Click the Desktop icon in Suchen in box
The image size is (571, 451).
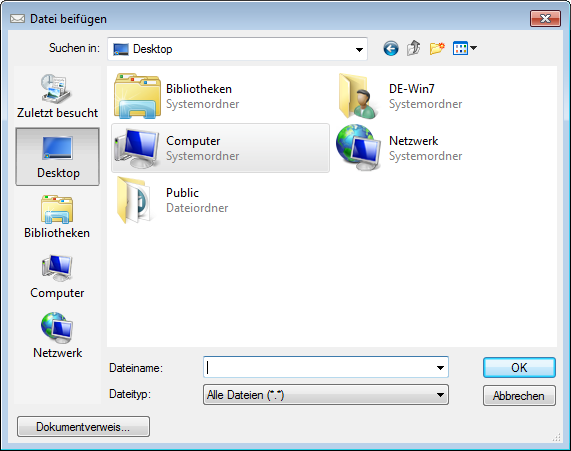(x=121, y=49)
